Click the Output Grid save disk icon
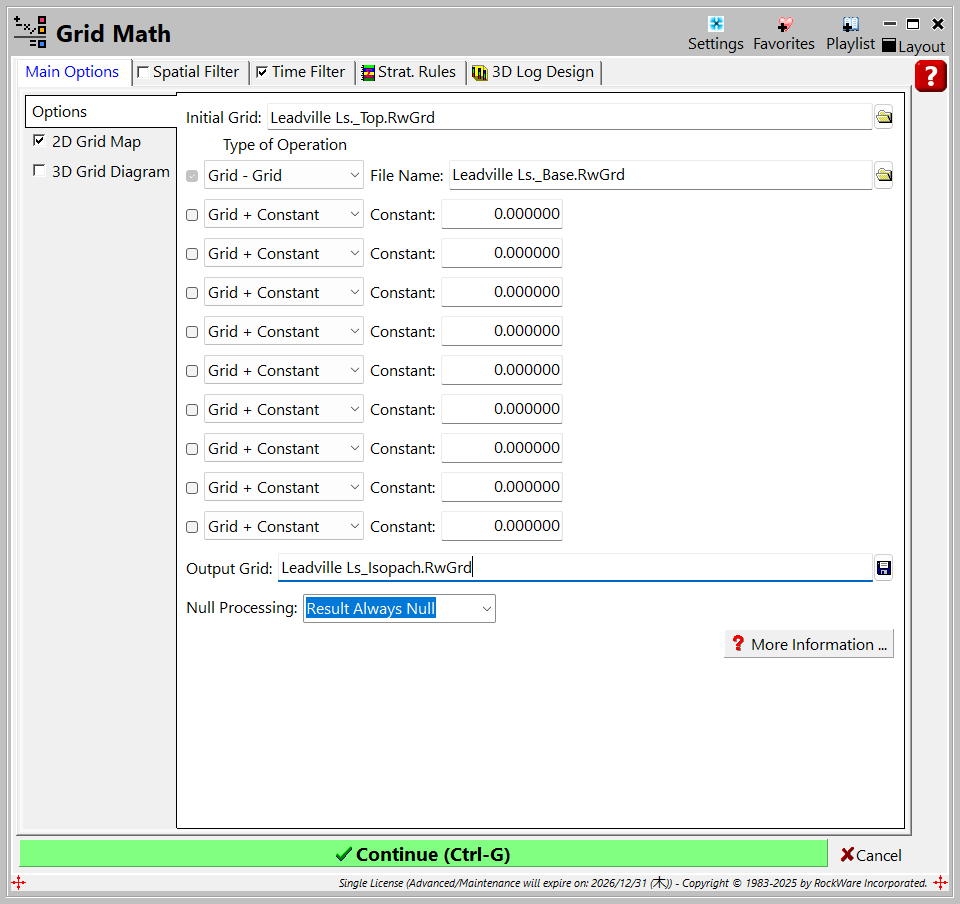The height and width of the screenshot is (904, 960). pyautogui.click(x=883, y=568)
